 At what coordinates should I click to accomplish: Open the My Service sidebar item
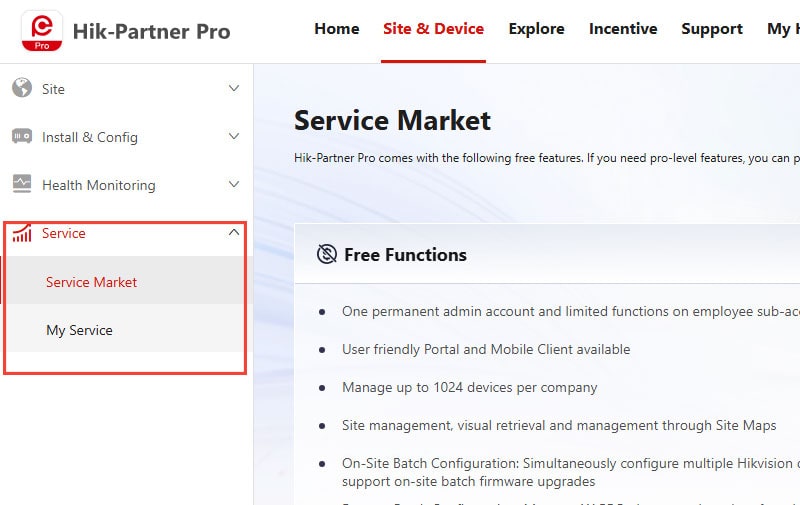(x=125, y=330)
